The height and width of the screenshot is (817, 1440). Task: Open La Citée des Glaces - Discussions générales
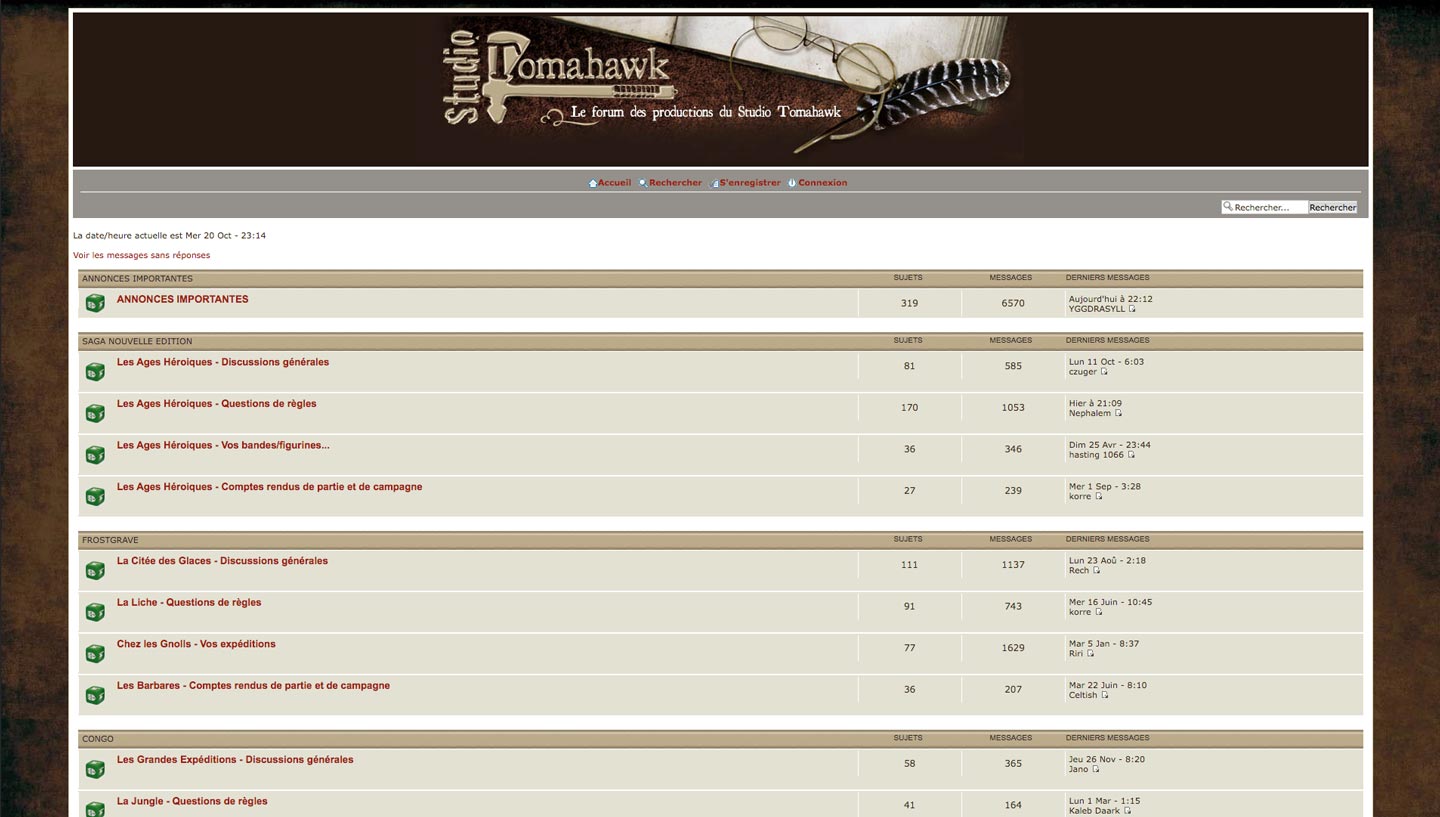tap(222, 561)
